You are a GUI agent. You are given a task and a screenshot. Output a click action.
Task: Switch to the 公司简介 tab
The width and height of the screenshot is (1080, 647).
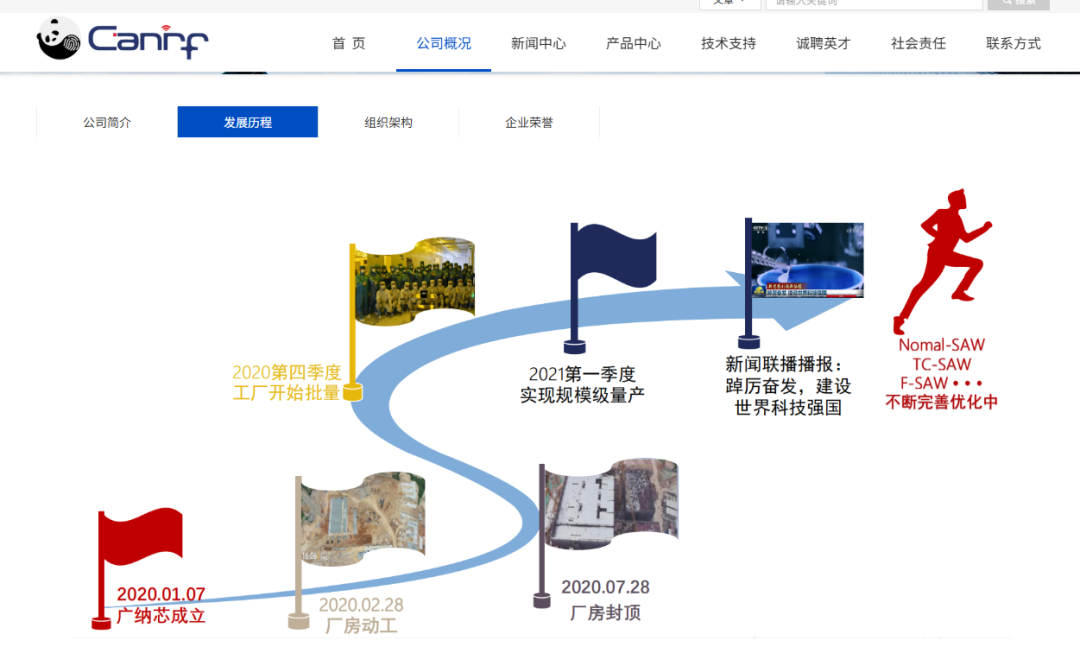(x=107, y=122)
